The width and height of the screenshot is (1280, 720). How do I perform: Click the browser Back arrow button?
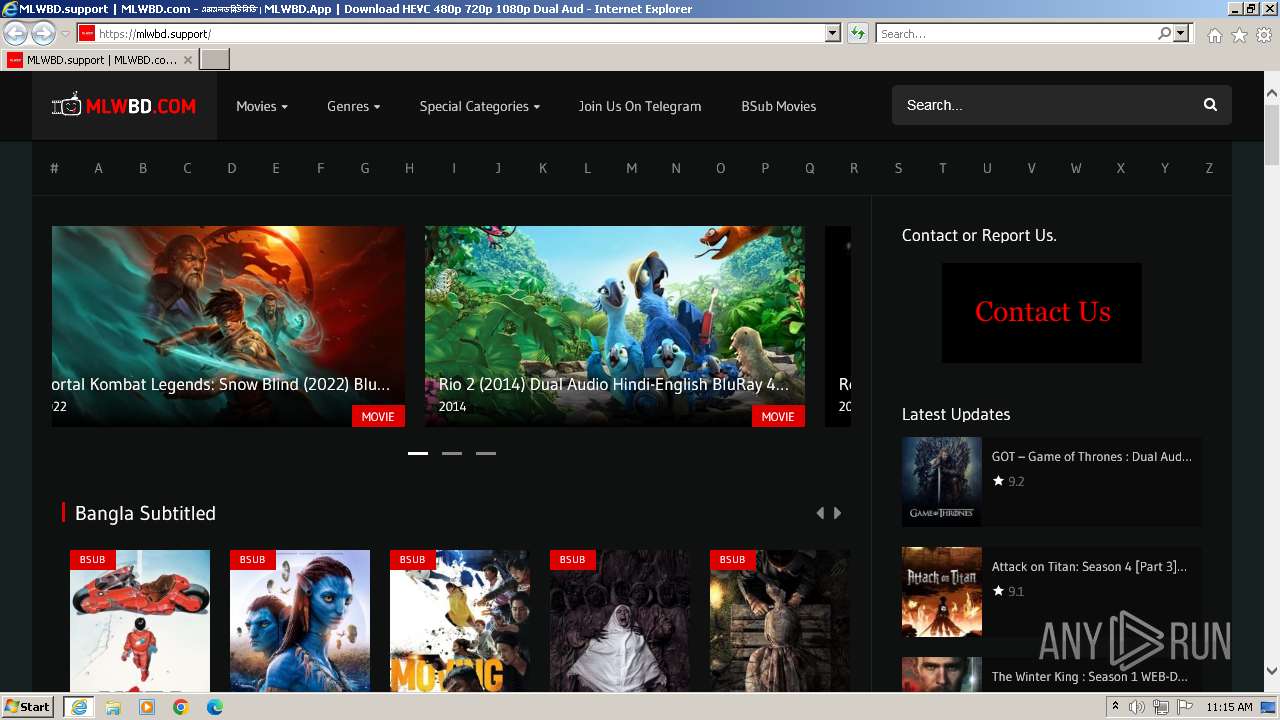(x=16, y=33)
